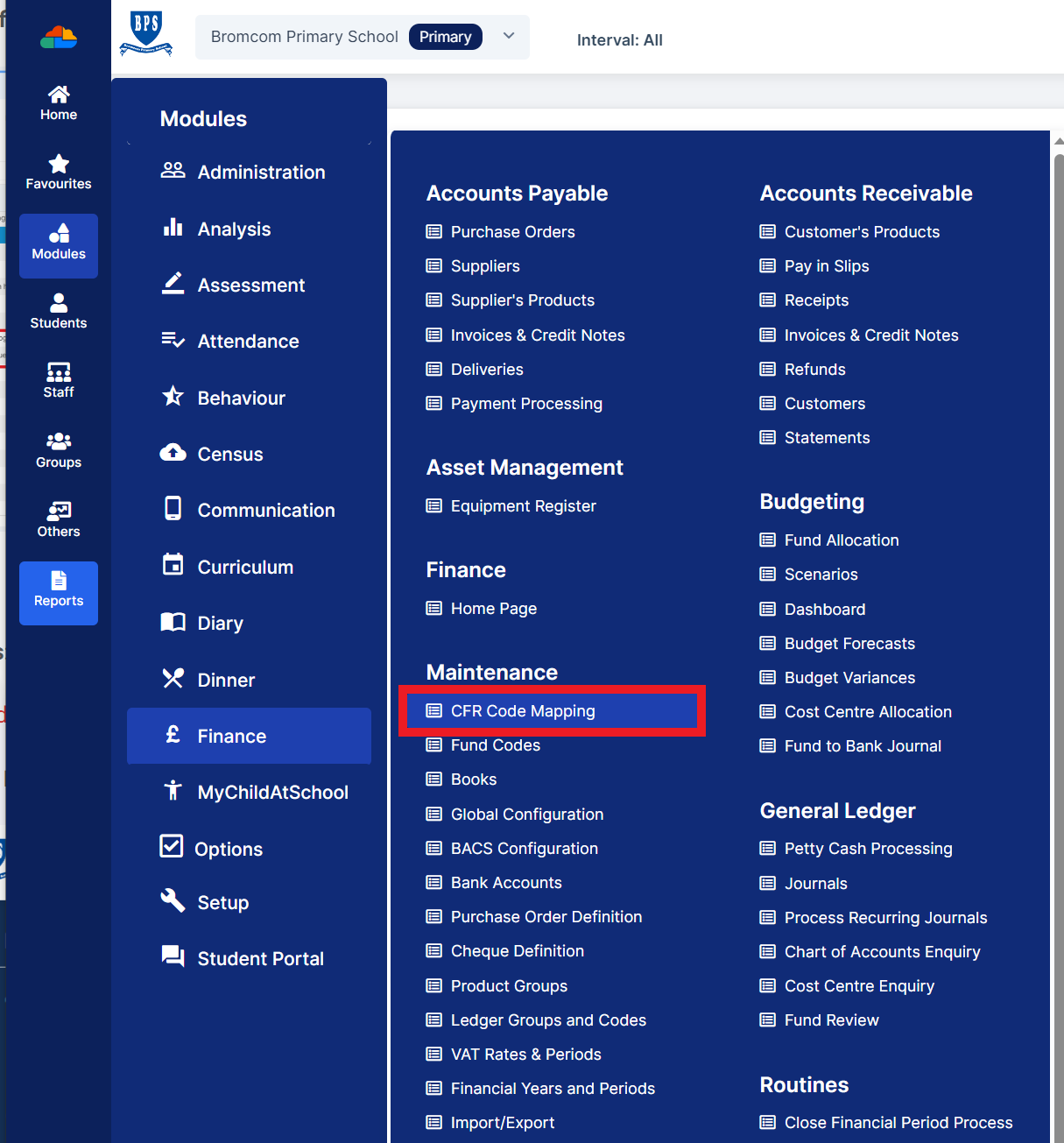Screen dimensions: 1064x1143
Task: Select Purchase Orders under Accounts Payable
Action: click(512, 231)
